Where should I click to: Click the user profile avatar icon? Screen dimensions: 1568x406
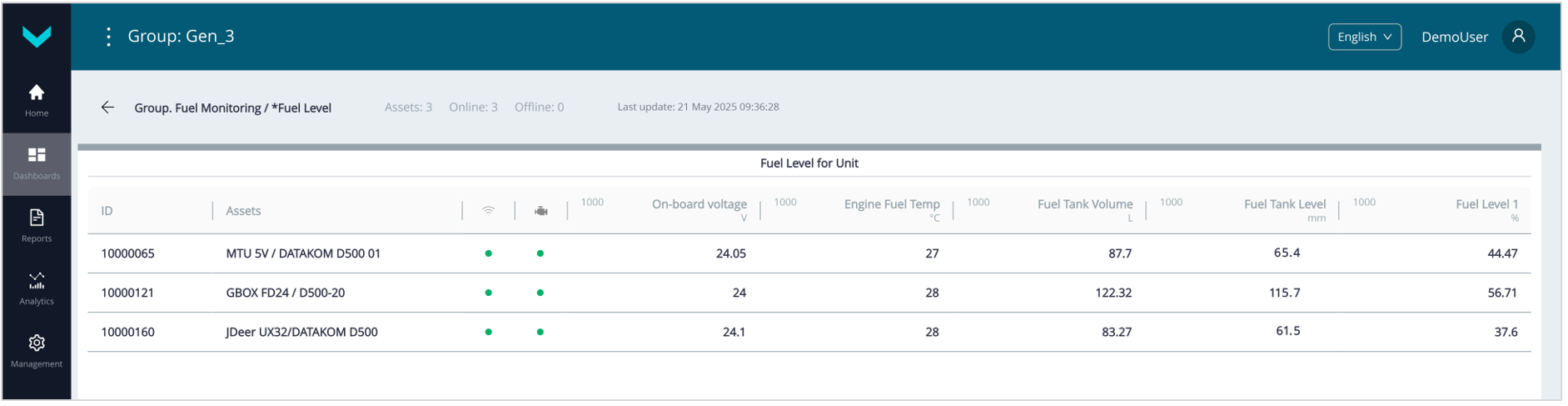[x=1518, y=37]
